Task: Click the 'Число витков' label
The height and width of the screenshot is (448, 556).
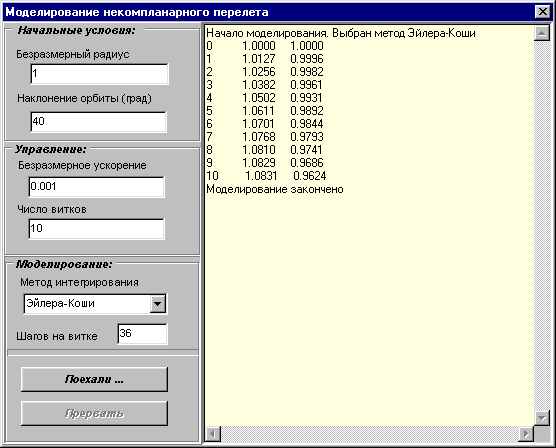Action: tap(52, 210)
